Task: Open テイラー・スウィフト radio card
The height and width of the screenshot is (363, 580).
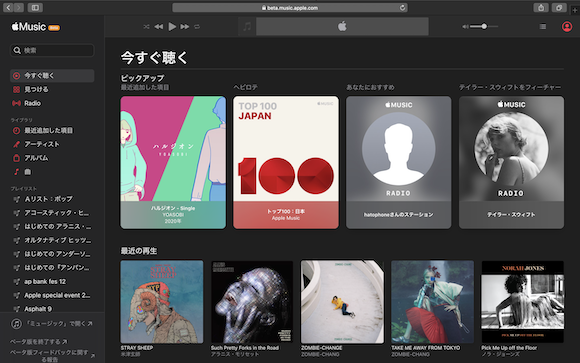Action: tap(512, 162)
